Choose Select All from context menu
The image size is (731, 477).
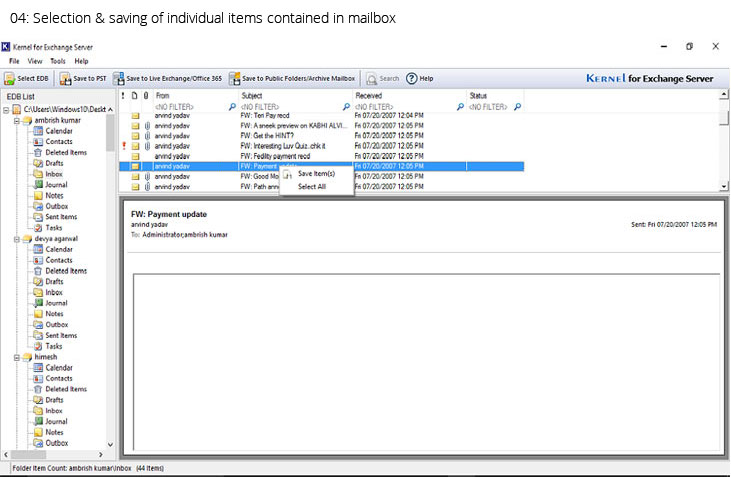(311, 187)
